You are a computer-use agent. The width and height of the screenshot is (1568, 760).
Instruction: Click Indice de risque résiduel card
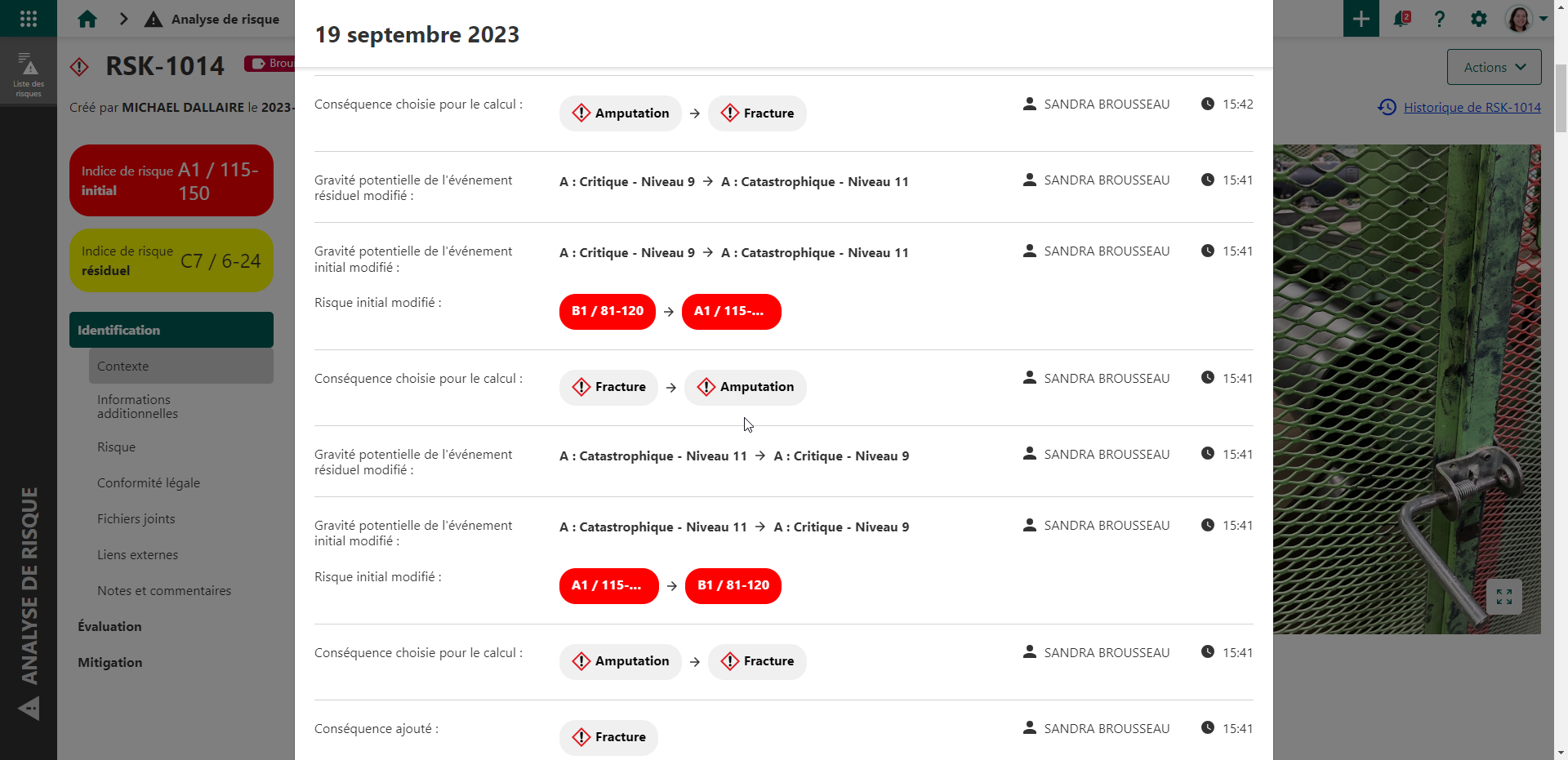point(171,260)
